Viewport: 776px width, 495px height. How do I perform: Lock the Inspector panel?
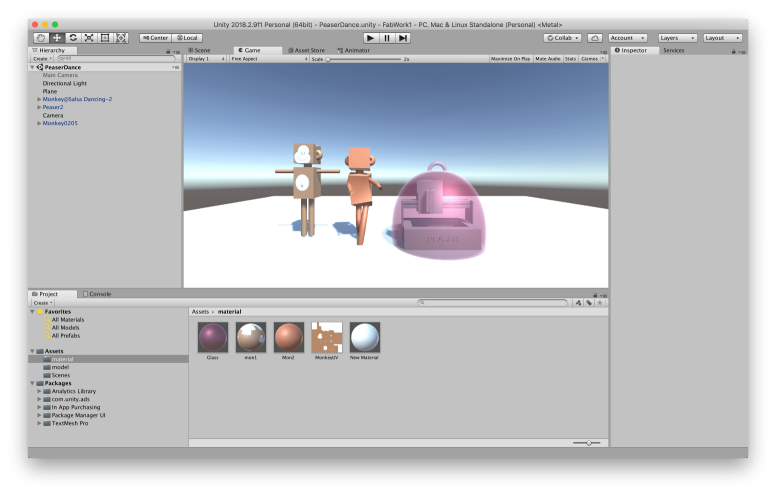(x=733, y=51)
